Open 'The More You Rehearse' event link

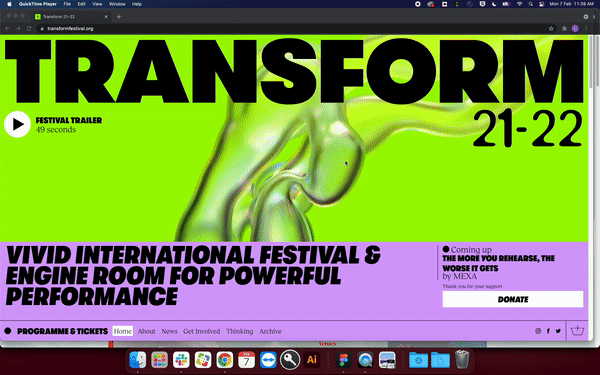click(498, 263)
